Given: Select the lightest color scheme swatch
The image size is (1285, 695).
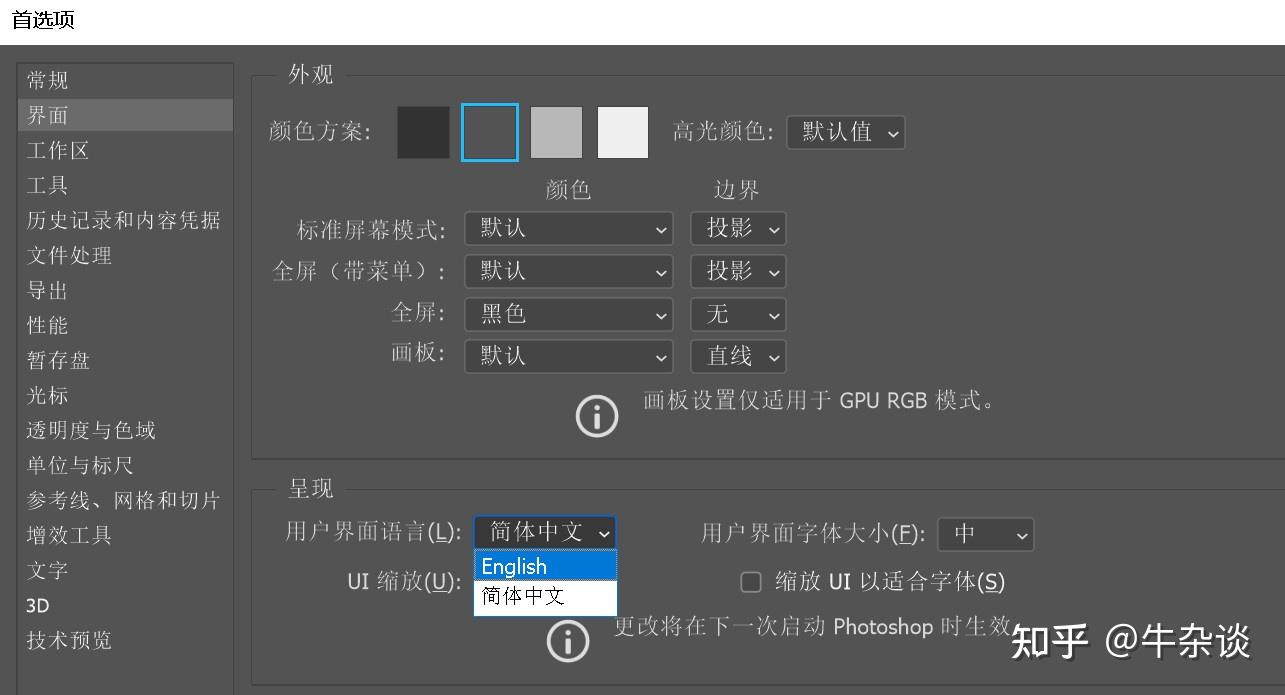Looking at the screenshot, I should (622, 131).
